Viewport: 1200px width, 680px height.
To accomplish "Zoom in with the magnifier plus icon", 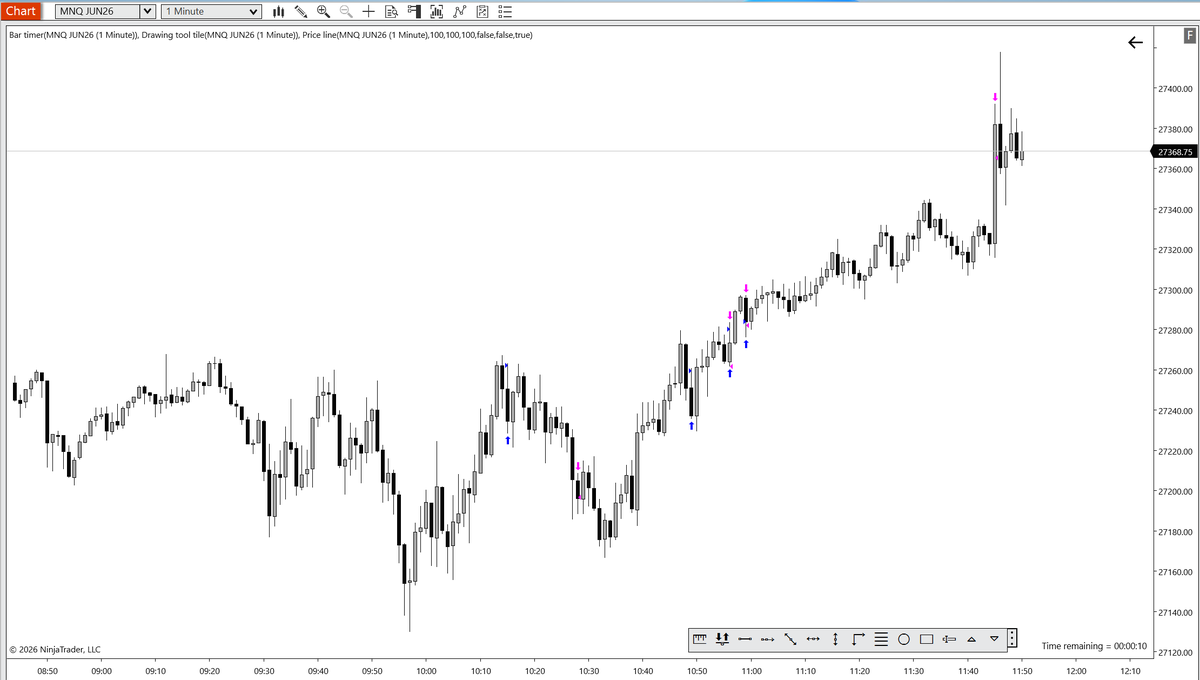I will pyautogui.click(x=323, y=12).
